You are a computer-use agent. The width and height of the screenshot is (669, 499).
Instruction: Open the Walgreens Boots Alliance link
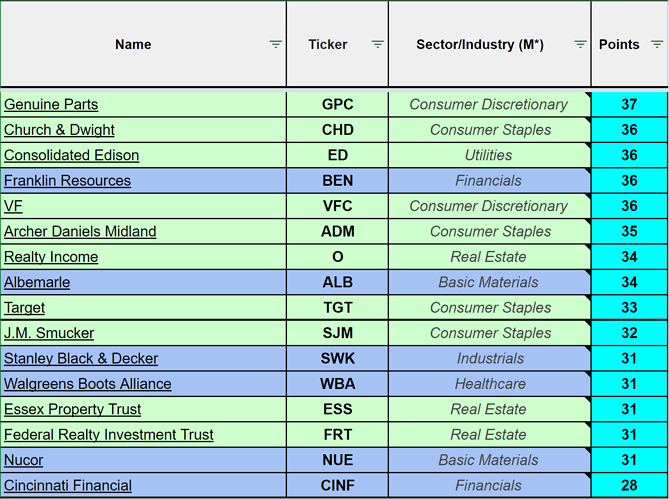tap(87, 384)
